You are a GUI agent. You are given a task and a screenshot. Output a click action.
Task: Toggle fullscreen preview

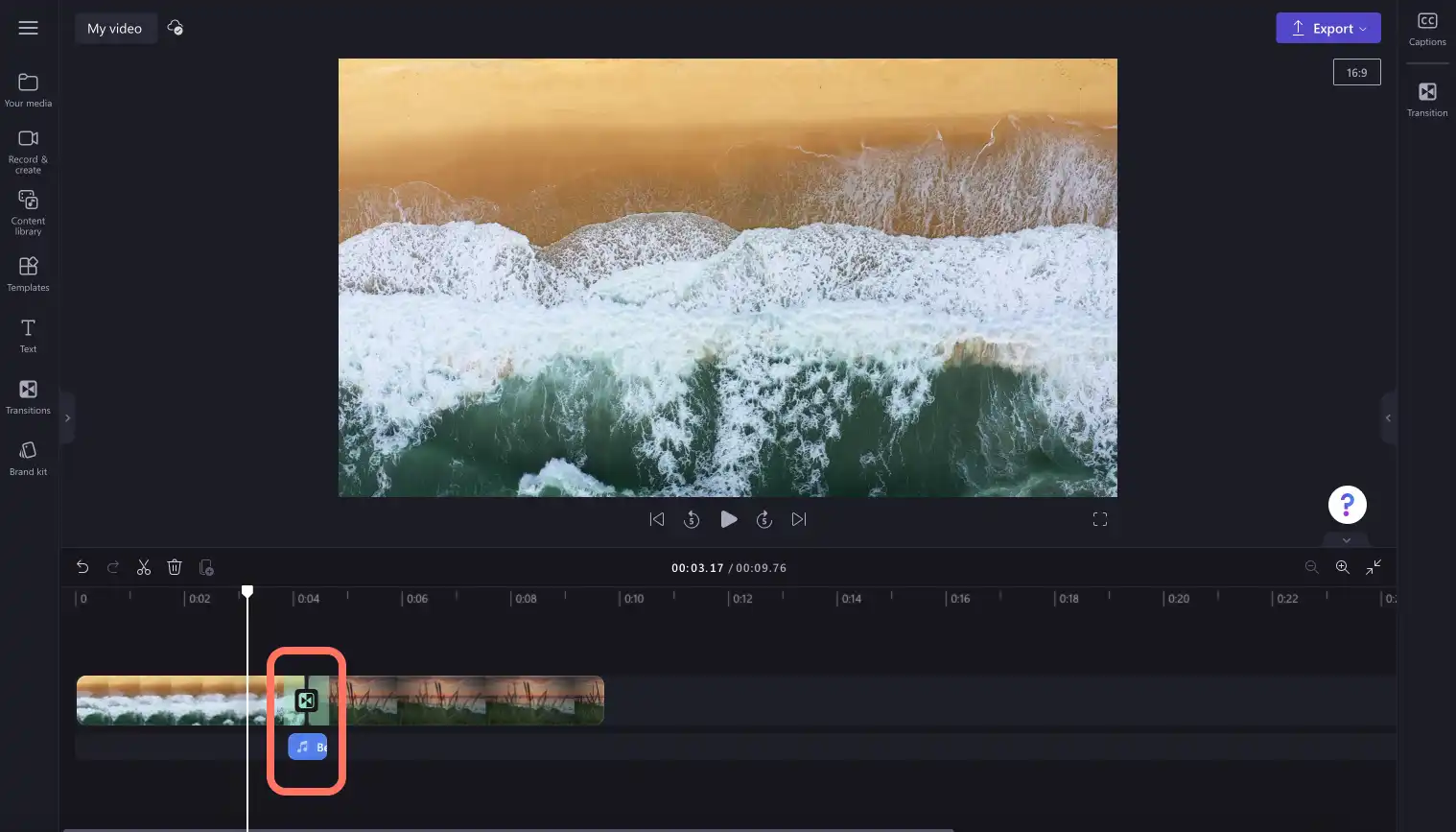[1100, 519]
